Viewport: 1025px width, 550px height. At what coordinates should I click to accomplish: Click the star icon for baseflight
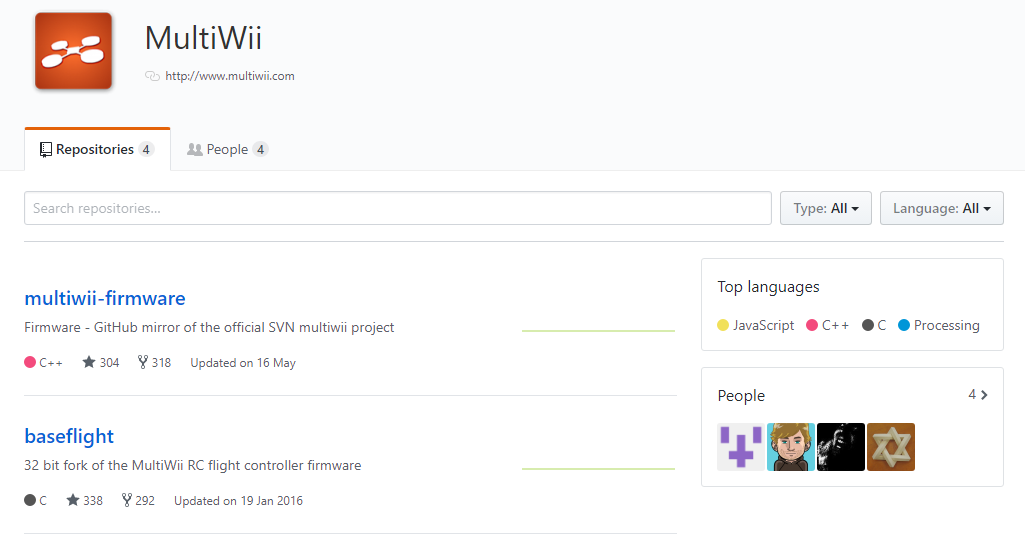click(x=73, y=500)
